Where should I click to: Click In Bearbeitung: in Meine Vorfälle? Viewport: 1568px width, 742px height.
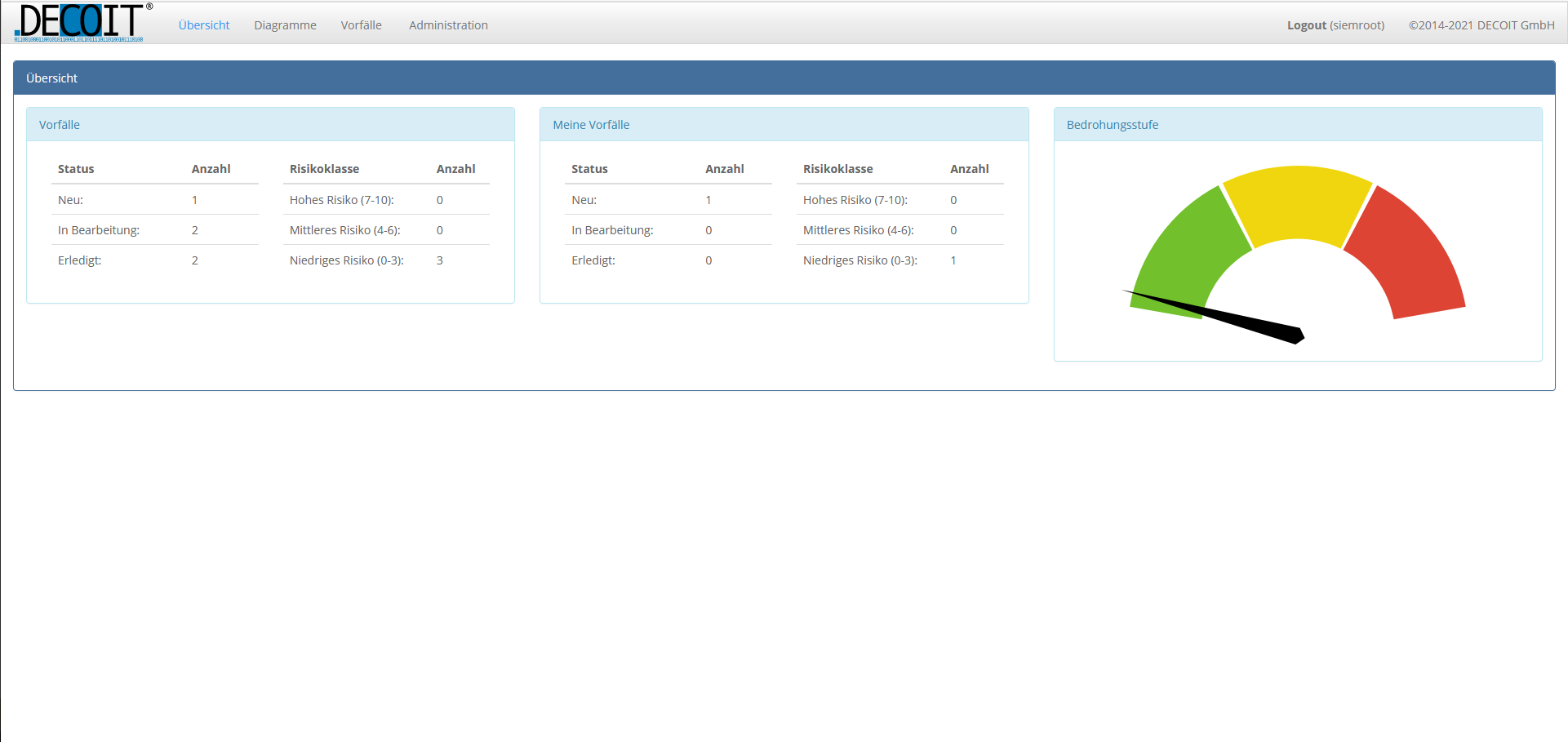[x=612, y=230]
